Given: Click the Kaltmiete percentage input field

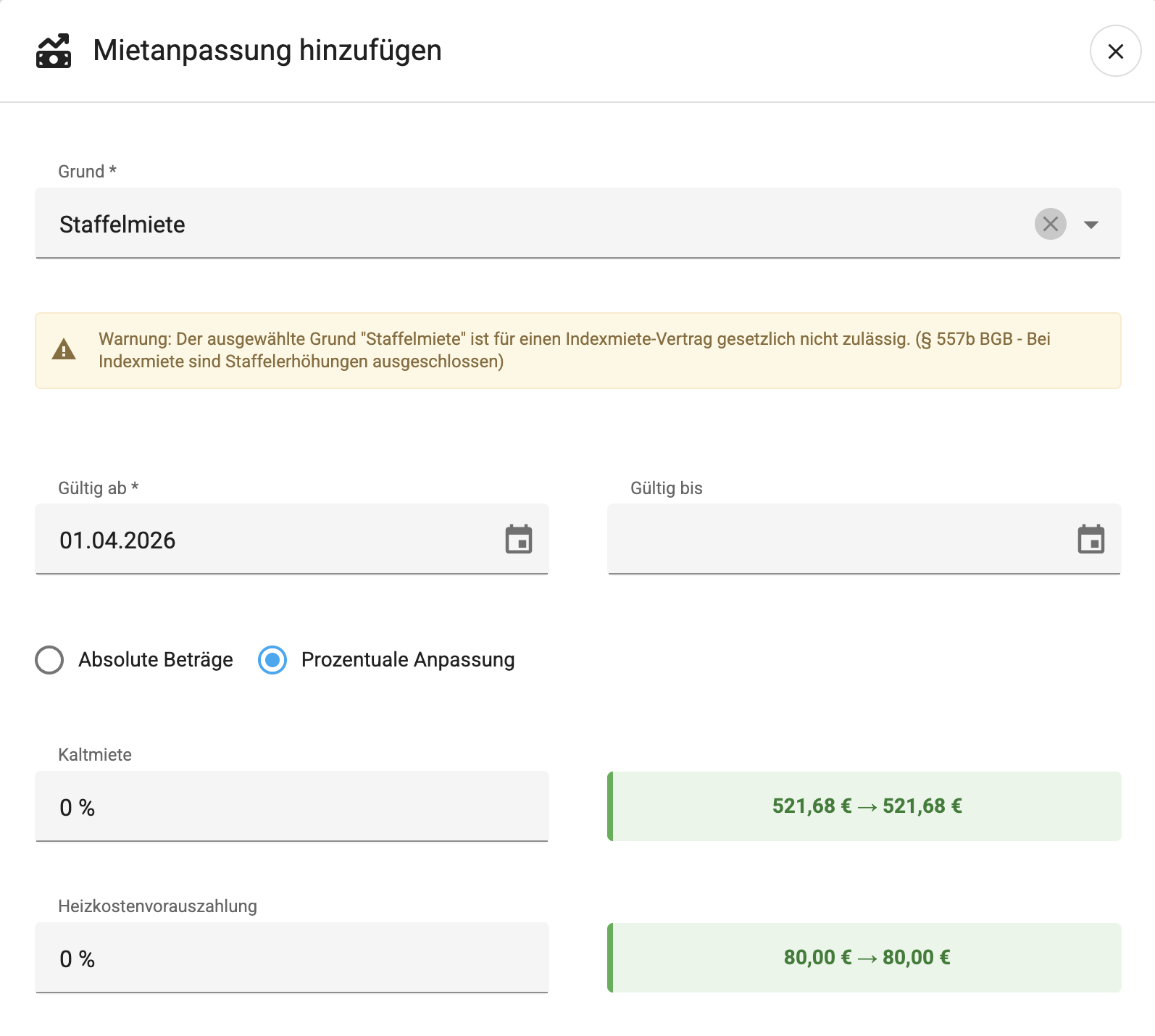Looking at the screenshot, I should click(x=291, y=806).
